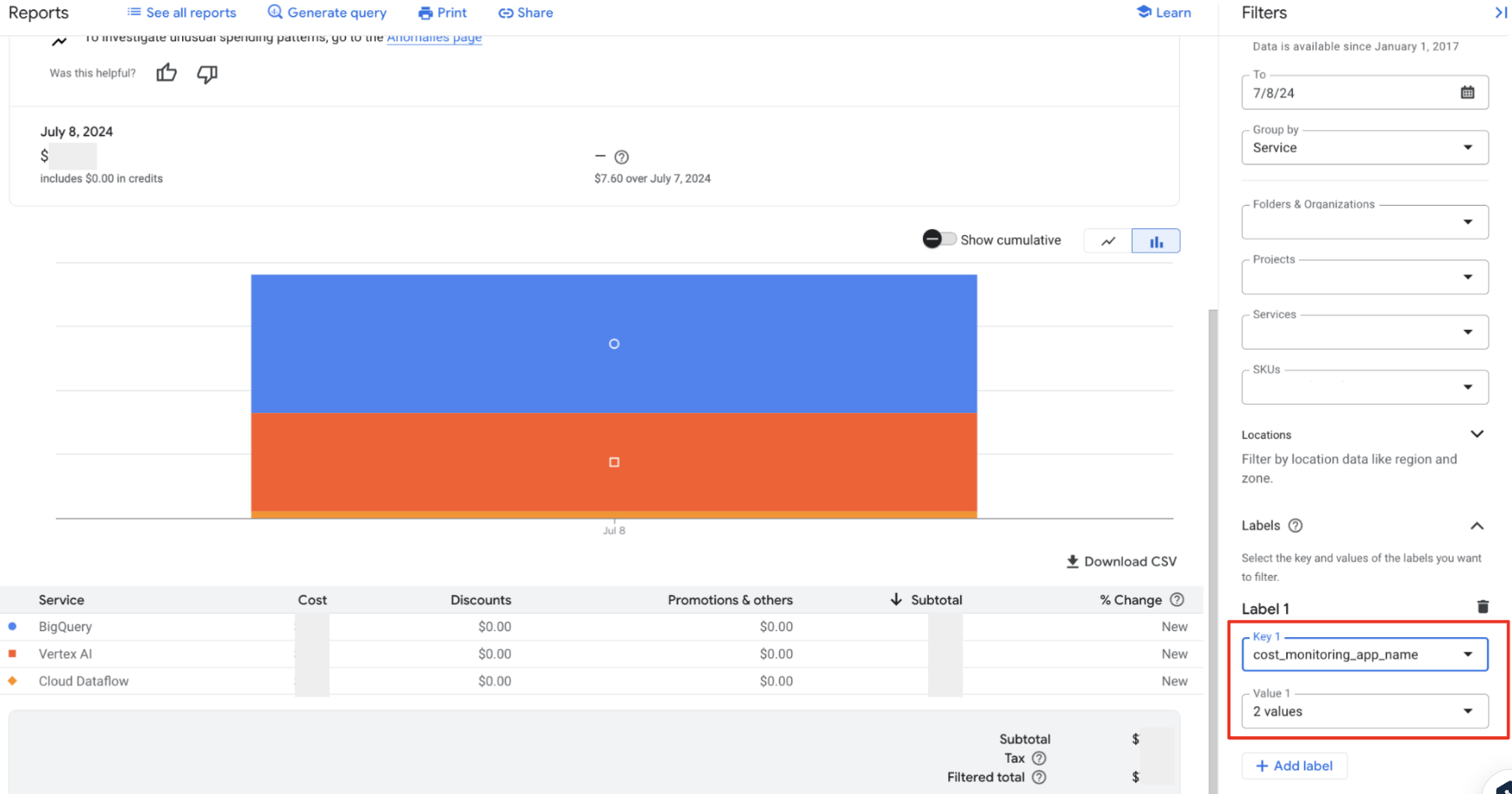Image resolution: width=1512 pixels, height=794 pixels.
Task: Open the Projects dropdown
Action: tap(1365, 277)
